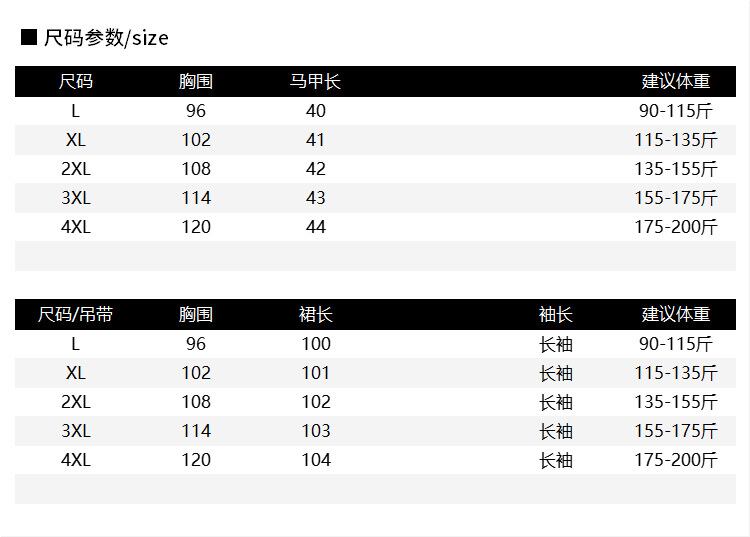
Task: Click 175-200斤 in the lower table
Action: pos(675,460)
